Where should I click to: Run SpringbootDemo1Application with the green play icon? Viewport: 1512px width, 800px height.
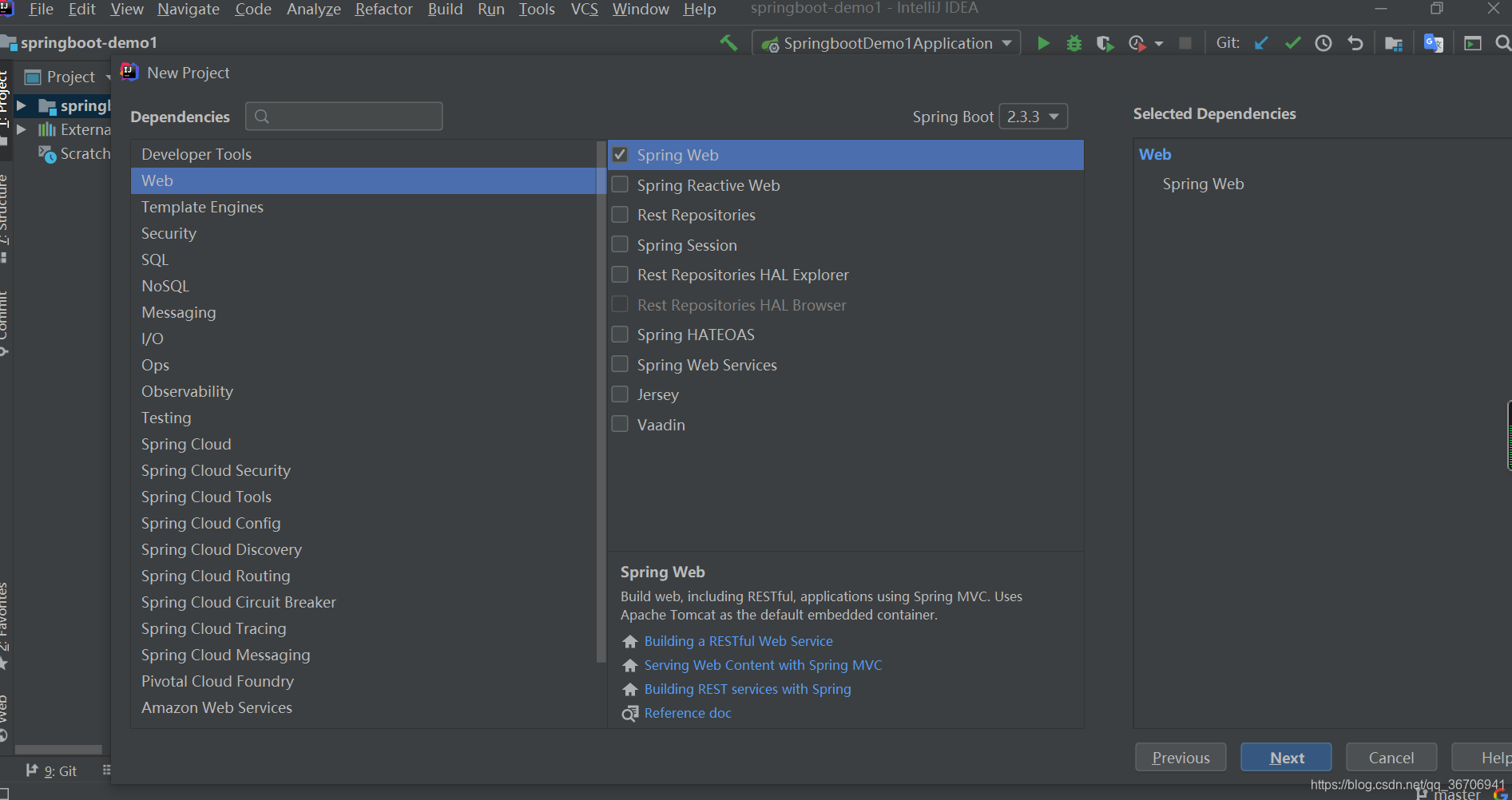tap(1043, 43)
